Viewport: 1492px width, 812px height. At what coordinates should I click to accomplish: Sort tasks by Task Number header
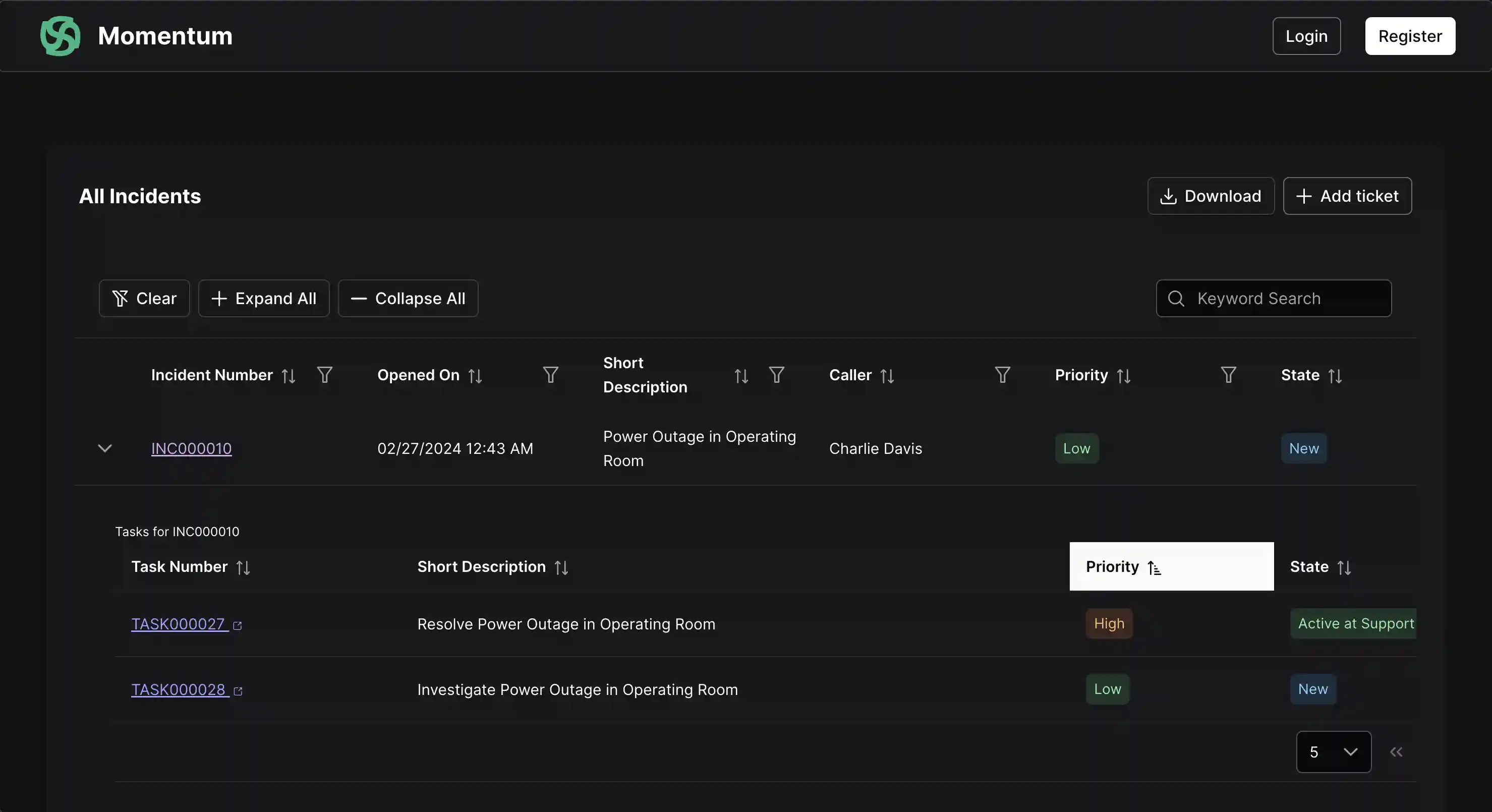243,567
